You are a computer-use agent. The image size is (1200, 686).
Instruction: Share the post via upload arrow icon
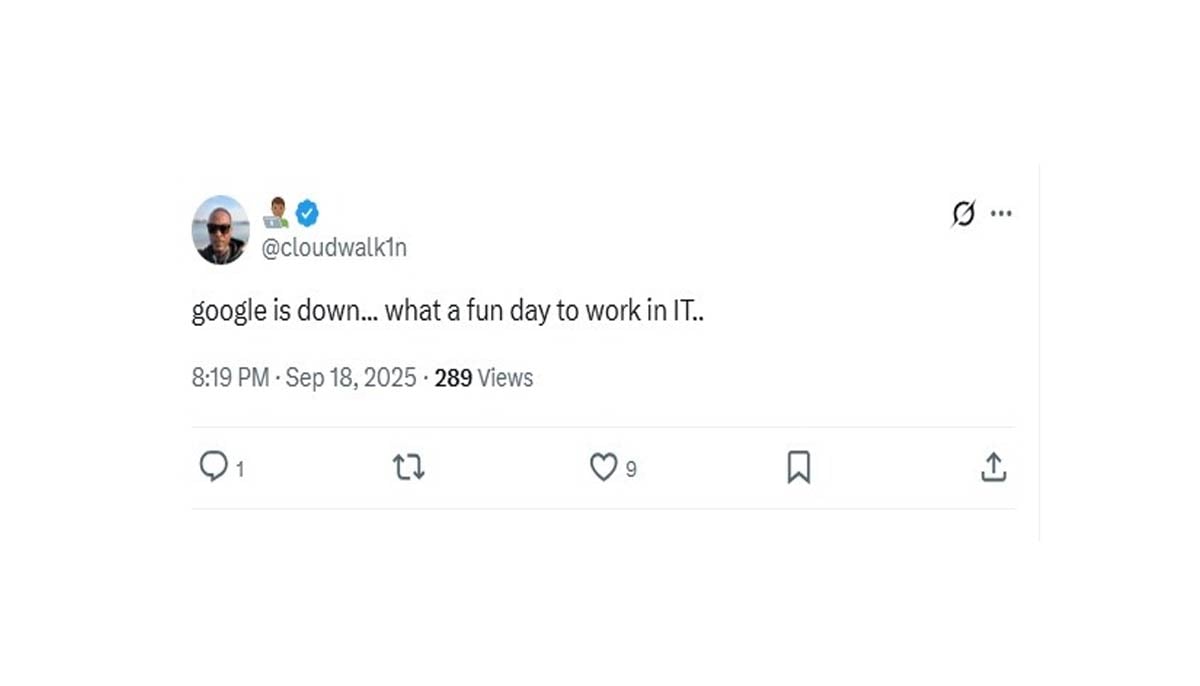tap(993, 466)
